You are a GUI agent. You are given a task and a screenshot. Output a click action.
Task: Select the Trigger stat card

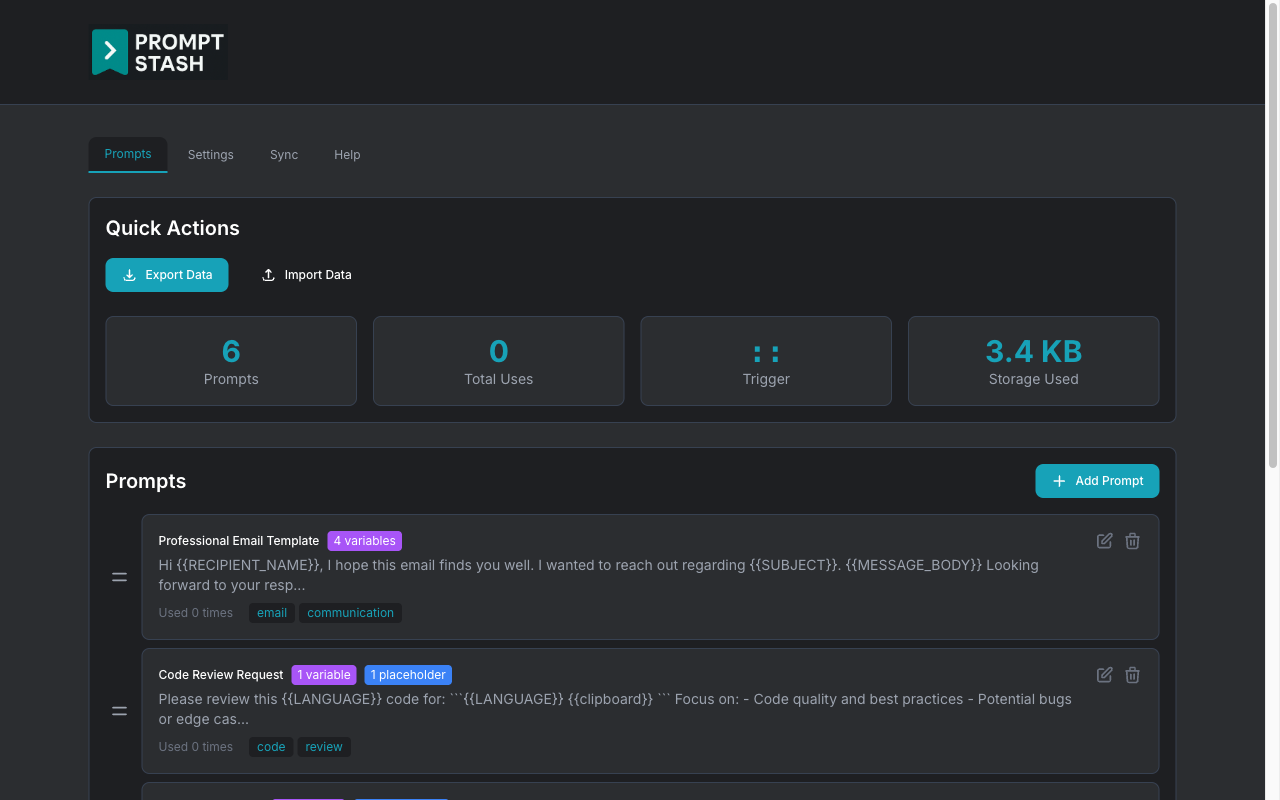[766, 361]
